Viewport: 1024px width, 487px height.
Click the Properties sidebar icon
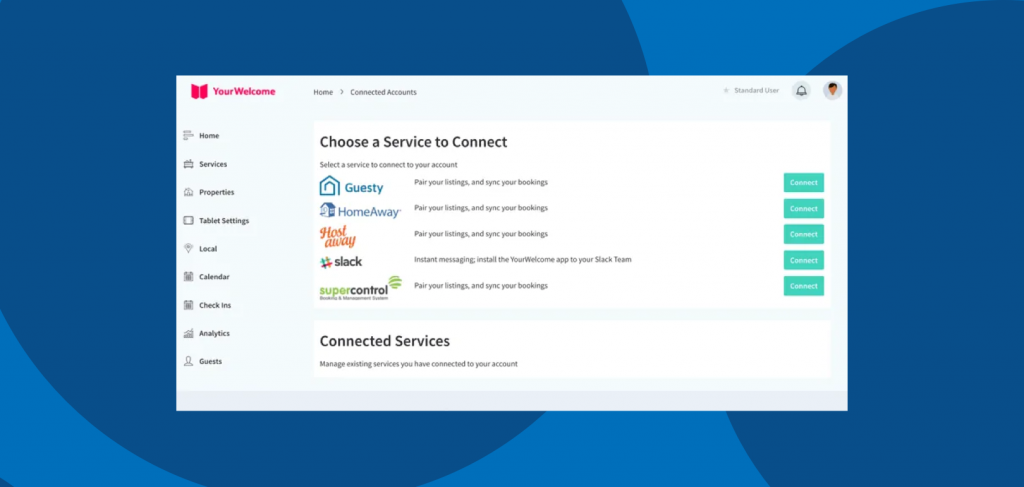click(x=188, y=192)
